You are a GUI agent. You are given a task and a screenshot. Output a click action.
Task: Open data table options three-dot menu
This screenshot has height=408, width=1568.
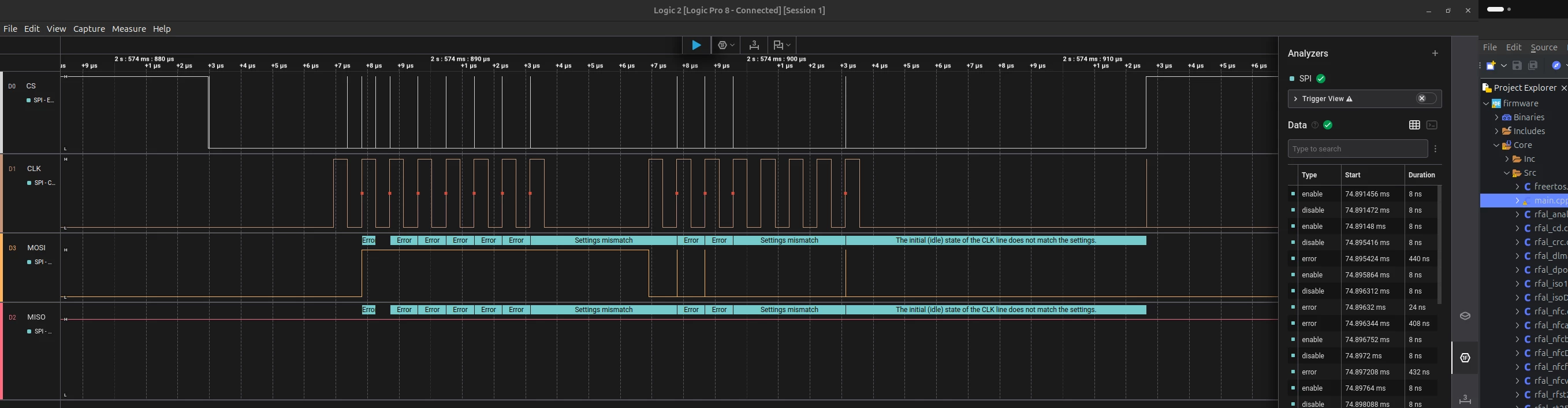pyautogui.click(x=1435, y=149)
